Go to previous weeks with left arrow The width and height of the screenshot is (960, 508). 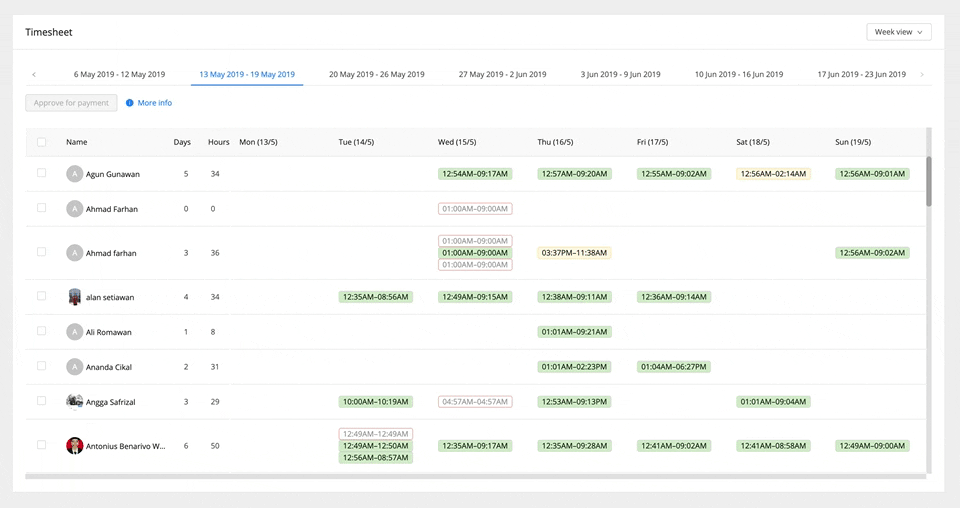pyautogui.click(x=34, y=75)
